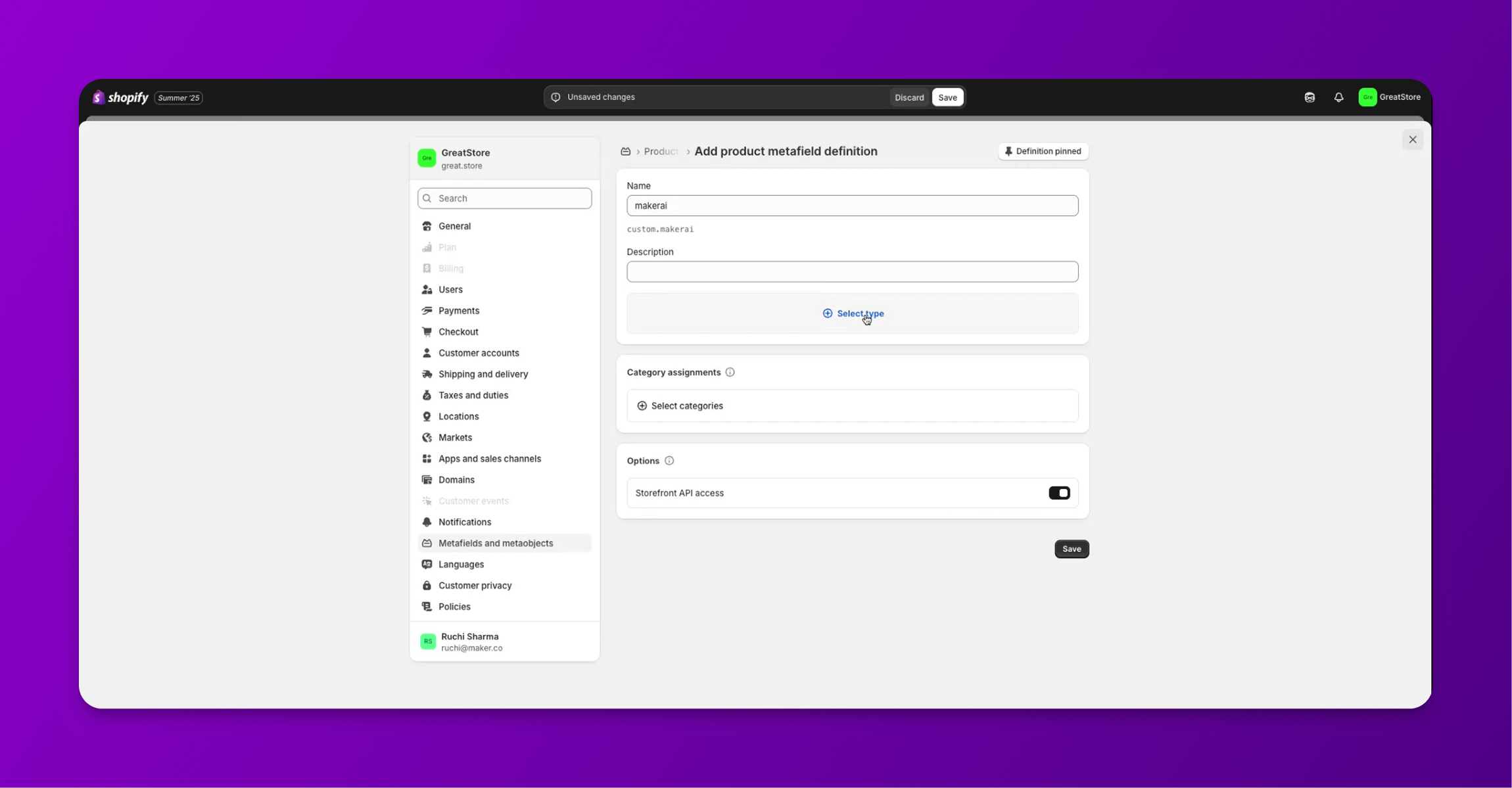This screenshot has width=1512, height=788.
Task: Go to Shipping and delivery settings
Action: [483, 374]
